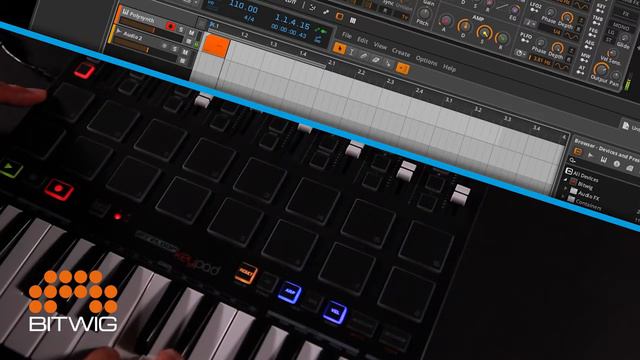Select Audio FX in the browser tree
This screenshot has height=360, width=640.
pos(589,195)
